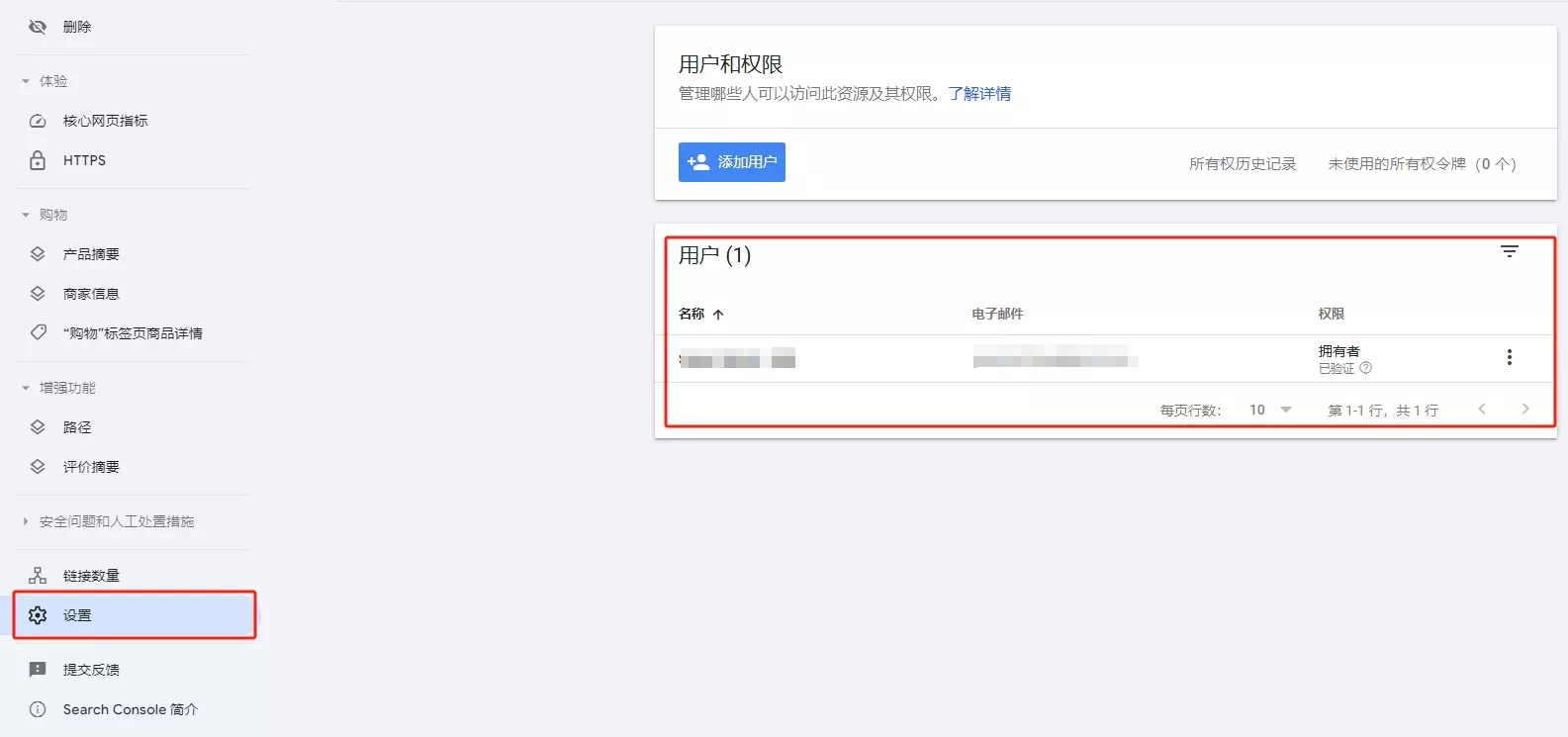Click the help icon beside 已验证

click(1365, 368)
